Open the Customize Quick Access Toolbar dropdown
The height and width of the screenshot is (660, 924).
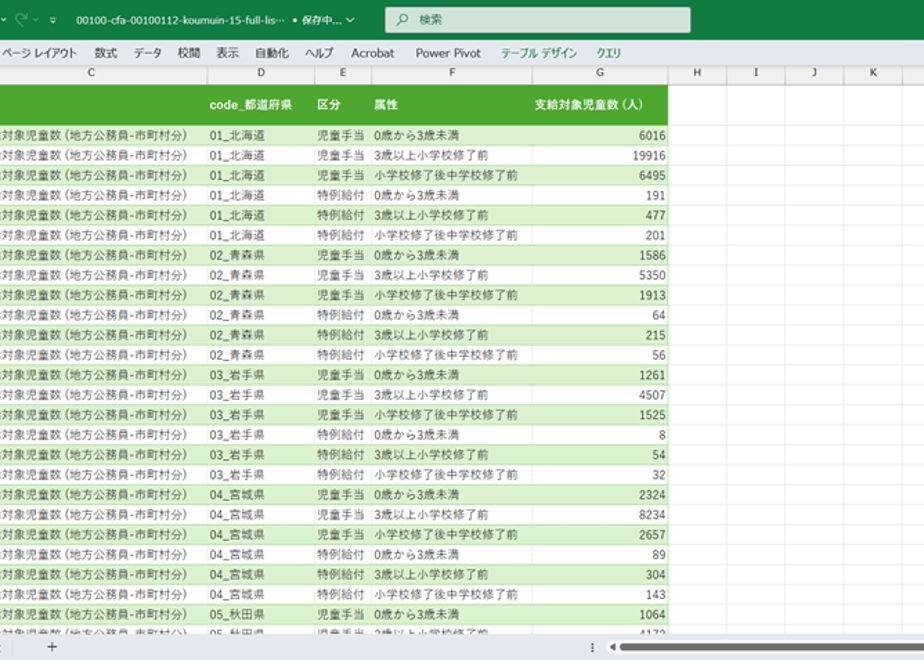coord(53,21)
